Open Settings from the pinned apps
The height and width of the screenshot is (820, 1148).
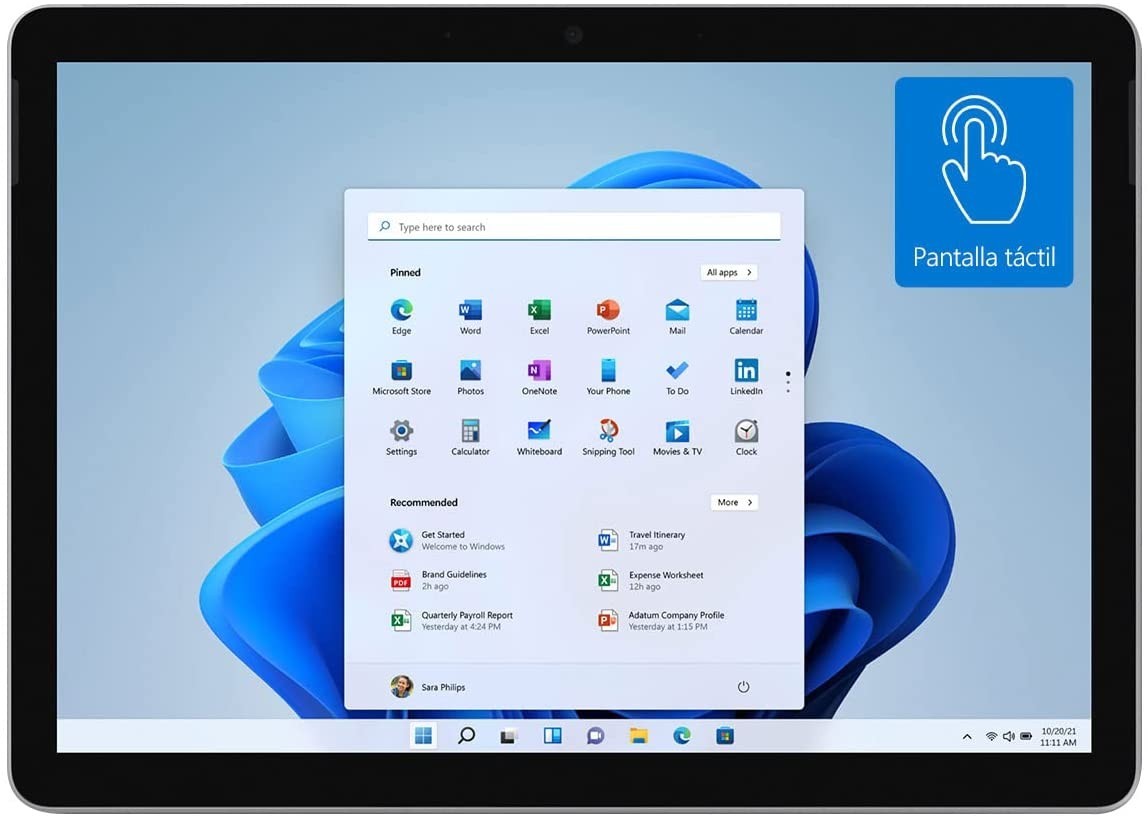(401, 438)
